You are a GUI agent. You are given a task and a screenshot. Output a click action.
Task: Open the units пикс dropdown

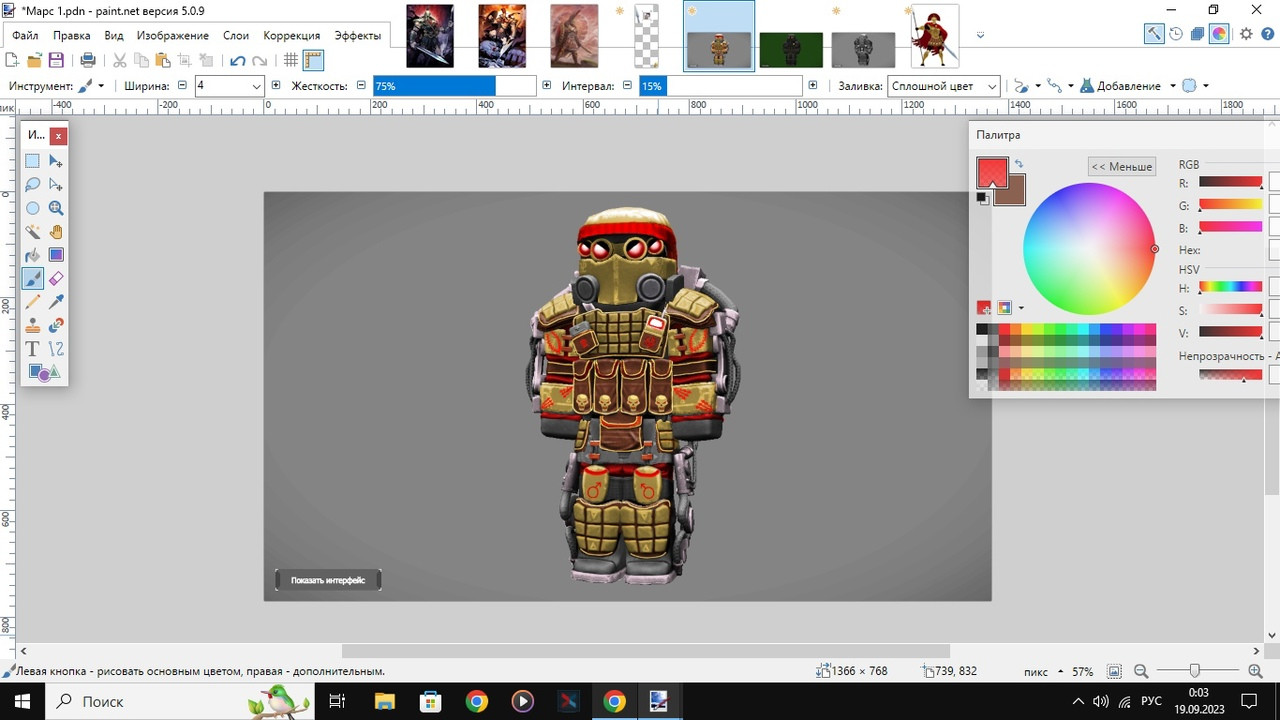pos(1043,671)
